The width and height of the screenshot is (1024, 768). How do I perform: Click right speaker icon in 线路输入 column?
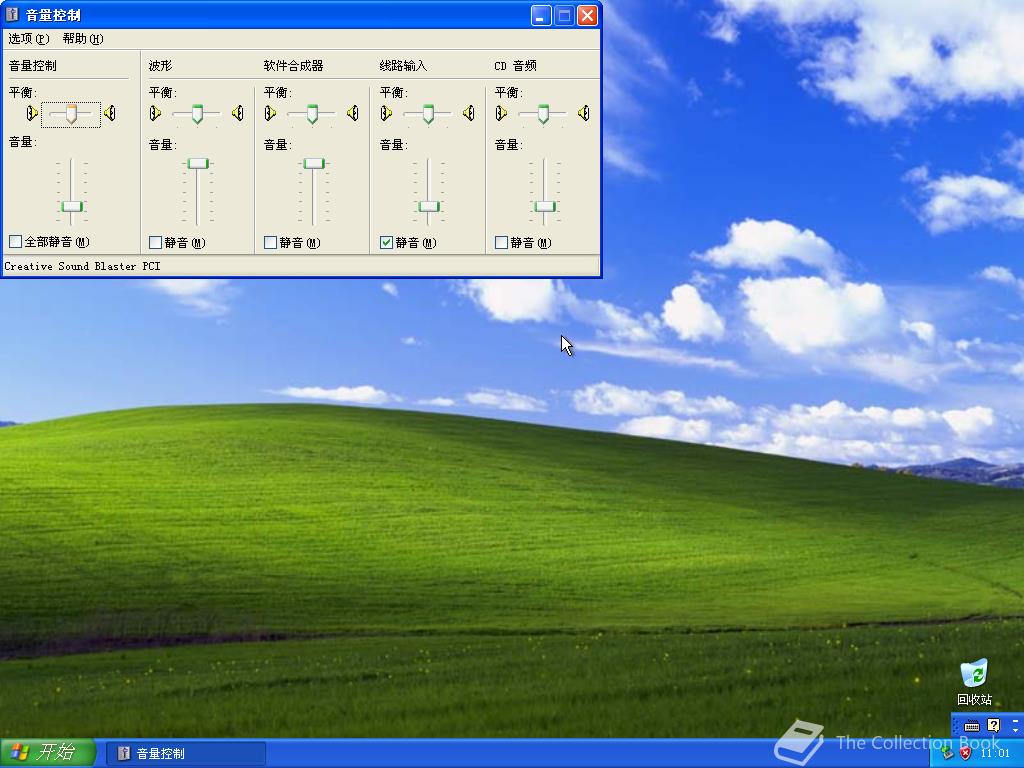(469, 114)
